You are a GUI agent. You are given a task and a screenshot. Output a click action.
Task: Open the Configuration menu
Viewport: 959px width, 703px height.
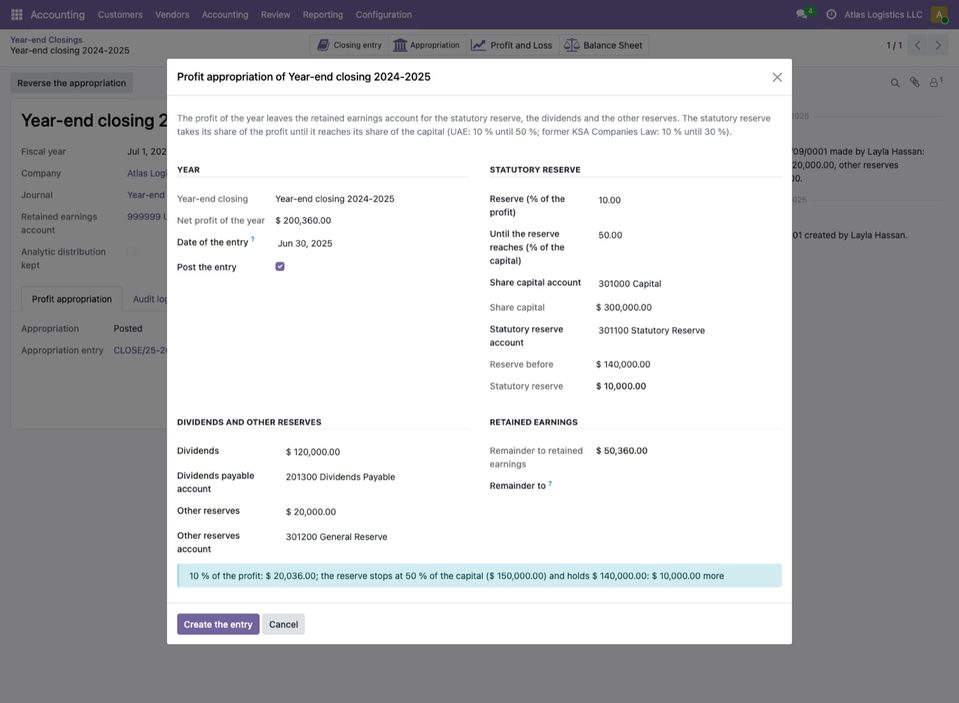(x=383, y=14)
